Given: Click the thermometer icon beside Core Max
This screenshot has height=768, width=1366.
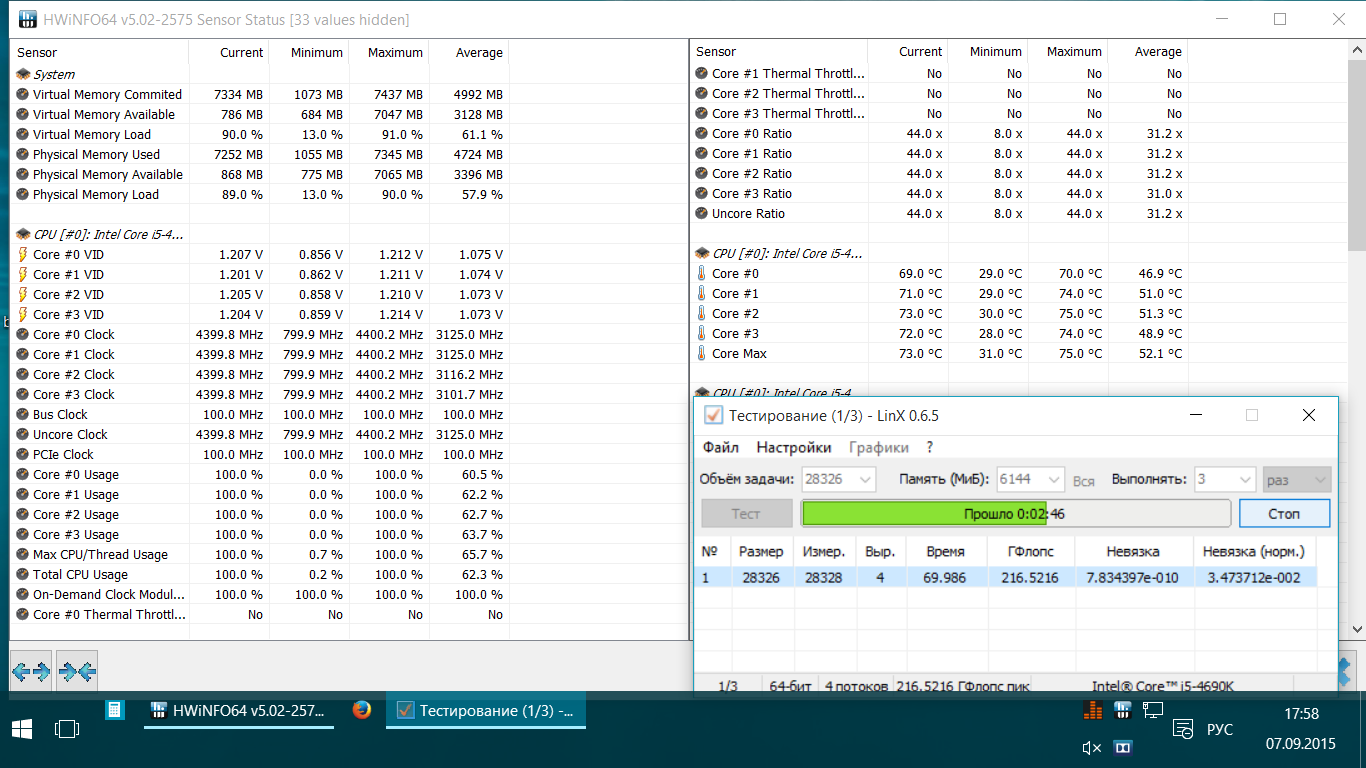Looking at the screenshot, I should 702,353.
